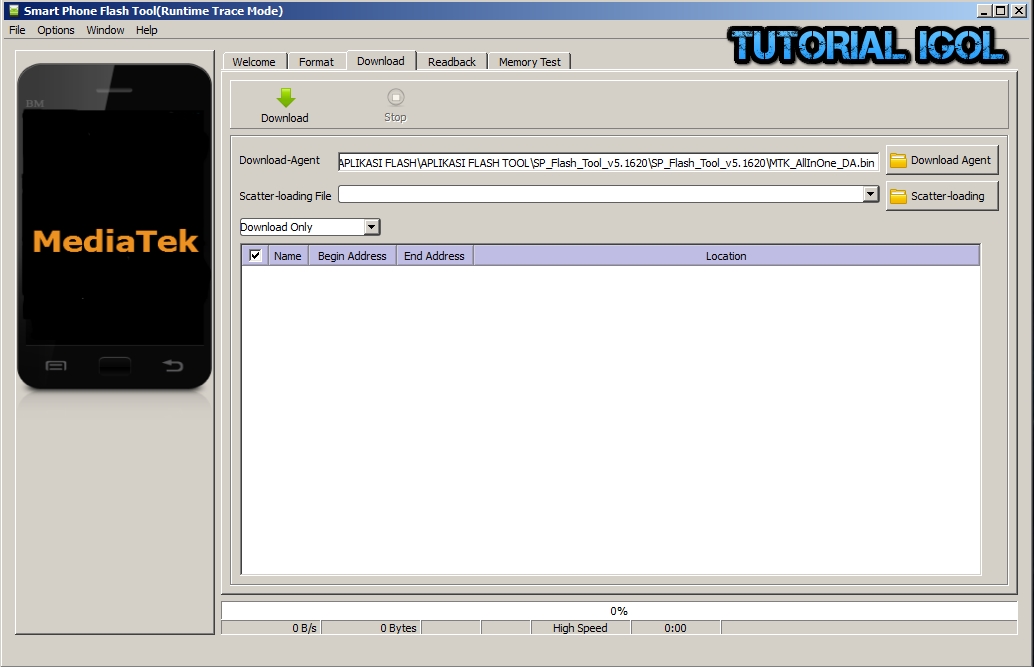Click the Location column header

[726, 255]
